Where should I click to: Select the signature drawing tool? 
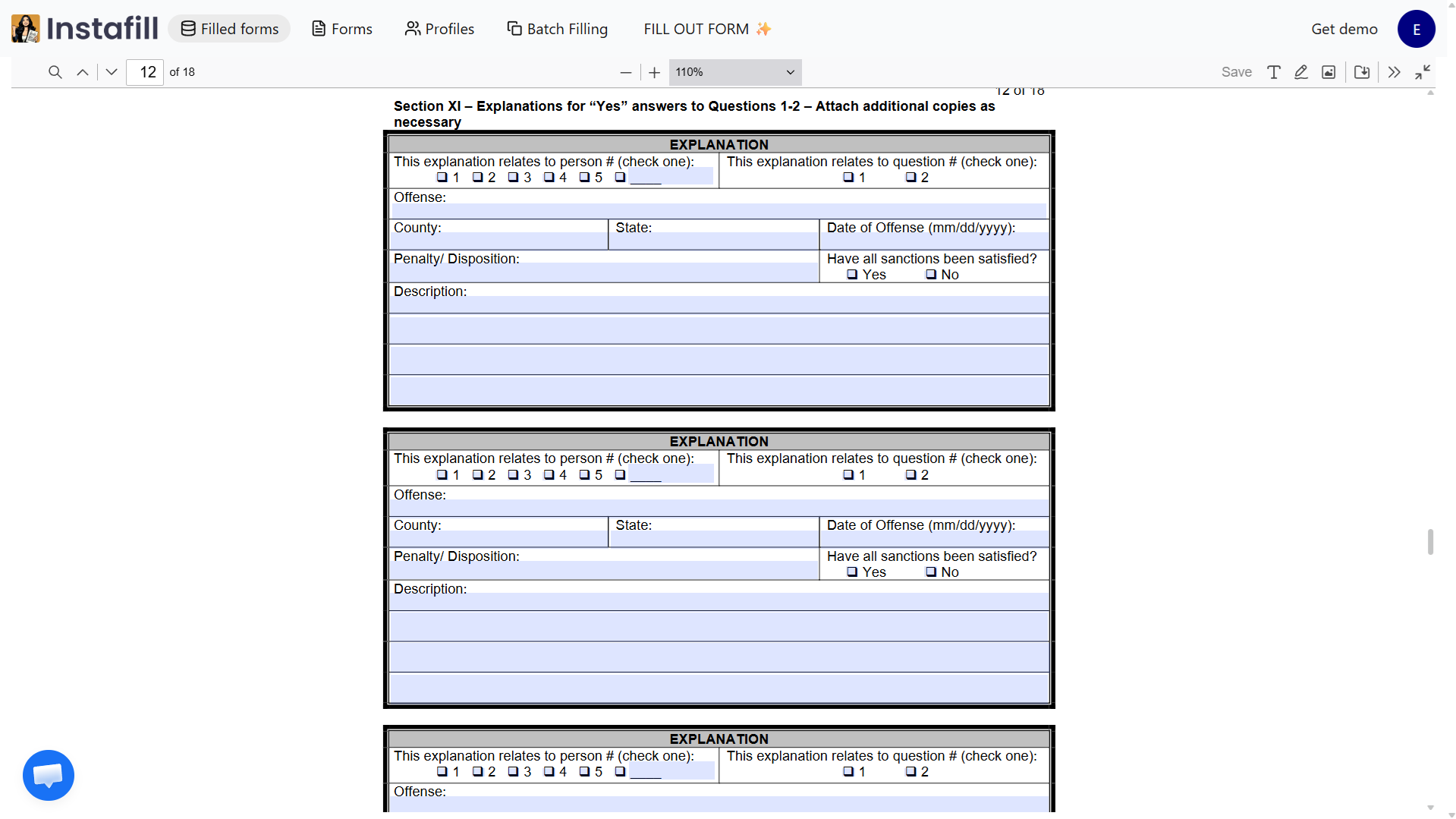(x=1300, y=72)
